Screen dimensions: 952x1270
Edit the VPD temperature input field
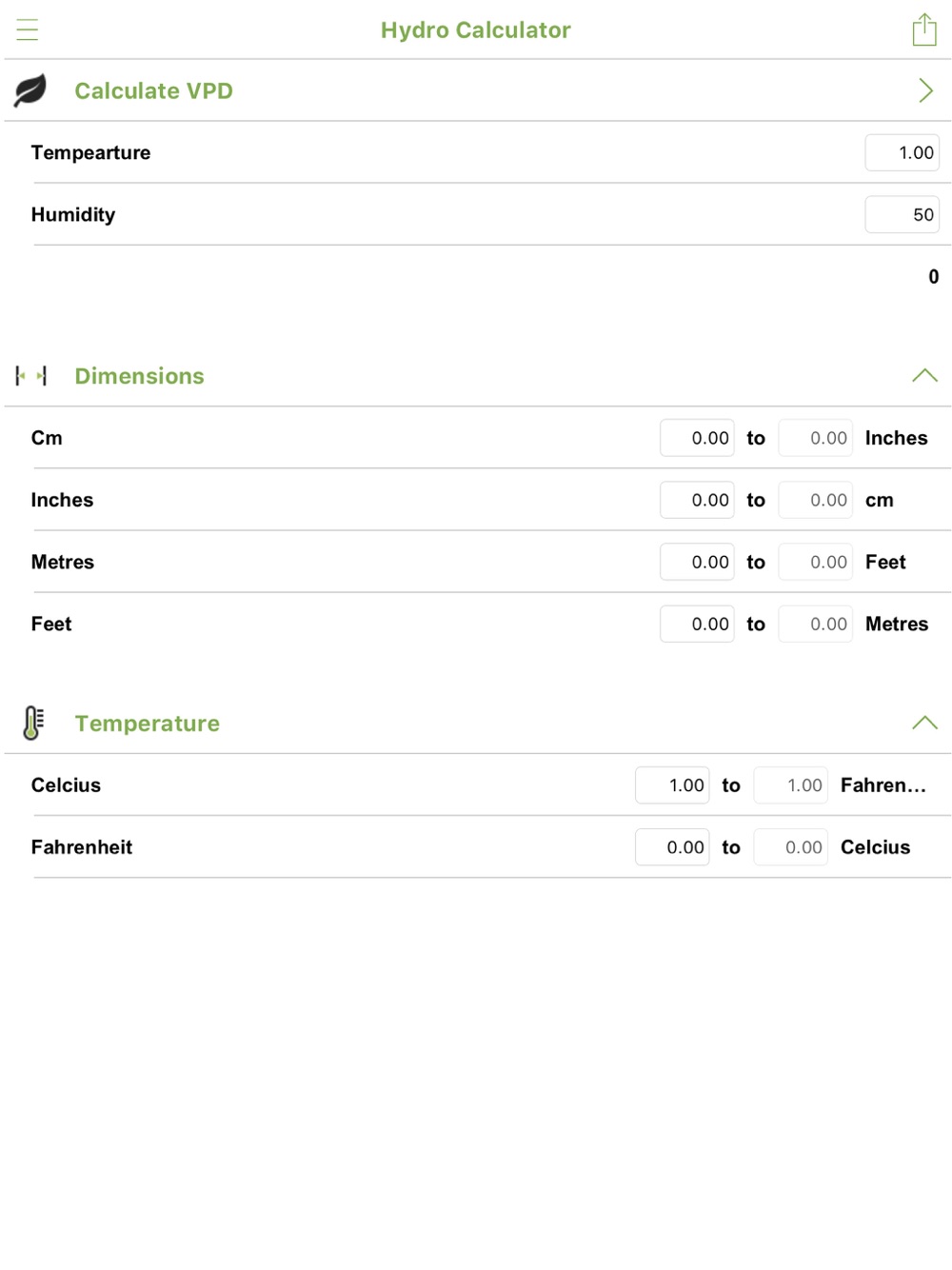(902, 152)
